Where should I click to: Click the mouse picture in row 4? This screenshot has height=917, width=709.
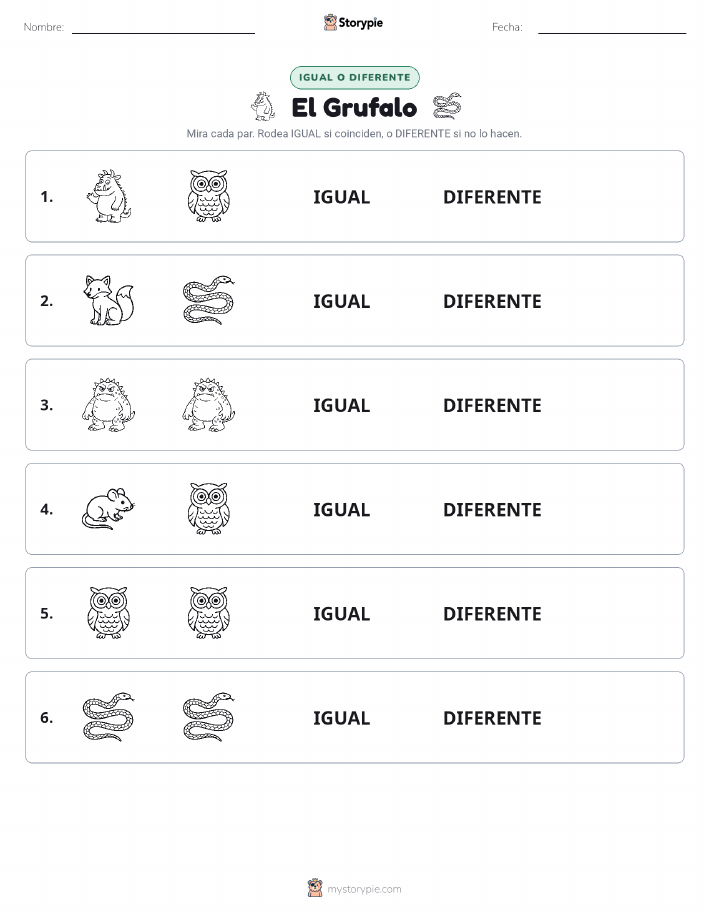tap(108, 509)
